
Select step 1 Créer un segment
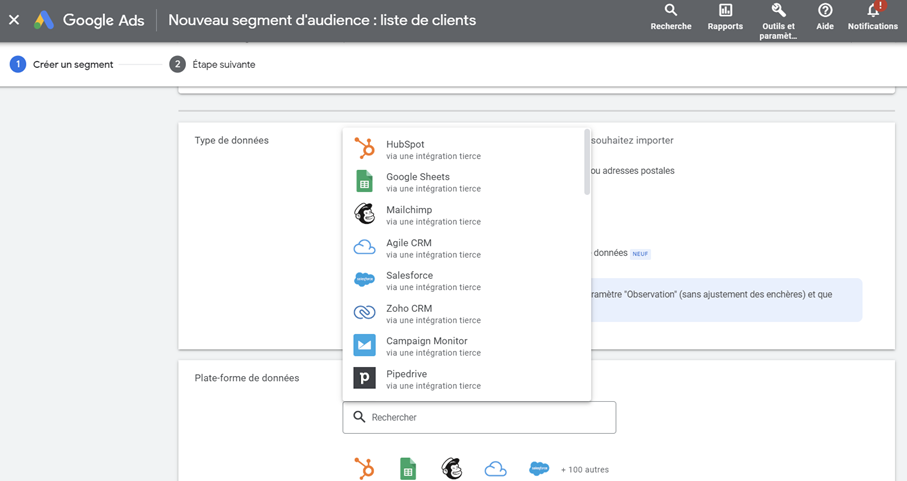[x=62, y=64]
